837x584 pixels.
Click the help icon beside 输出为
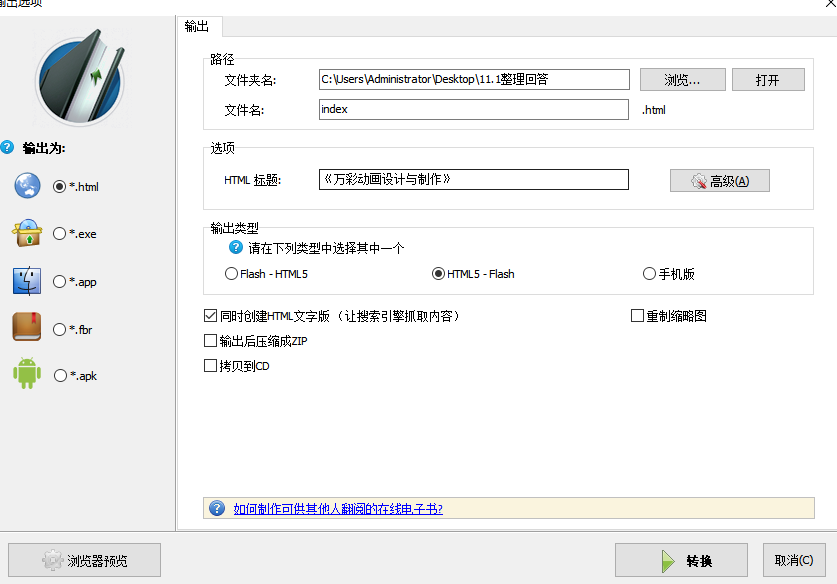point(7,147)
